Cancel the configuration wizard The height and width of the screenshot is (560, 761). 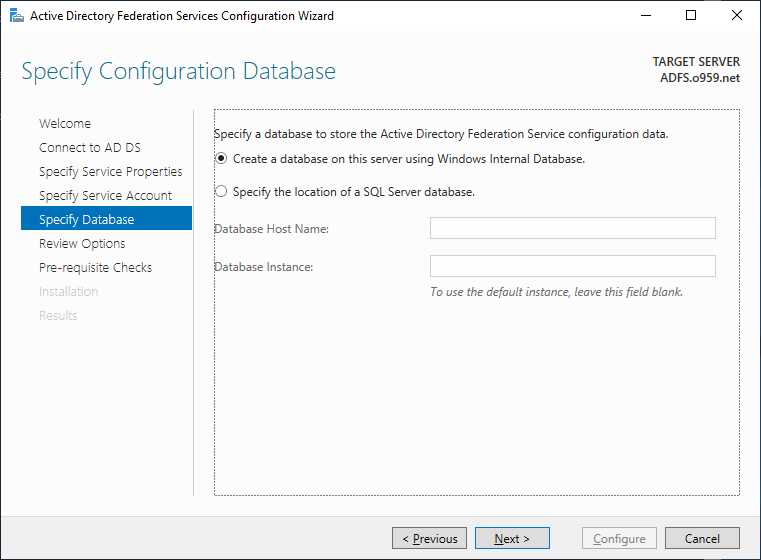click(702, 538)
